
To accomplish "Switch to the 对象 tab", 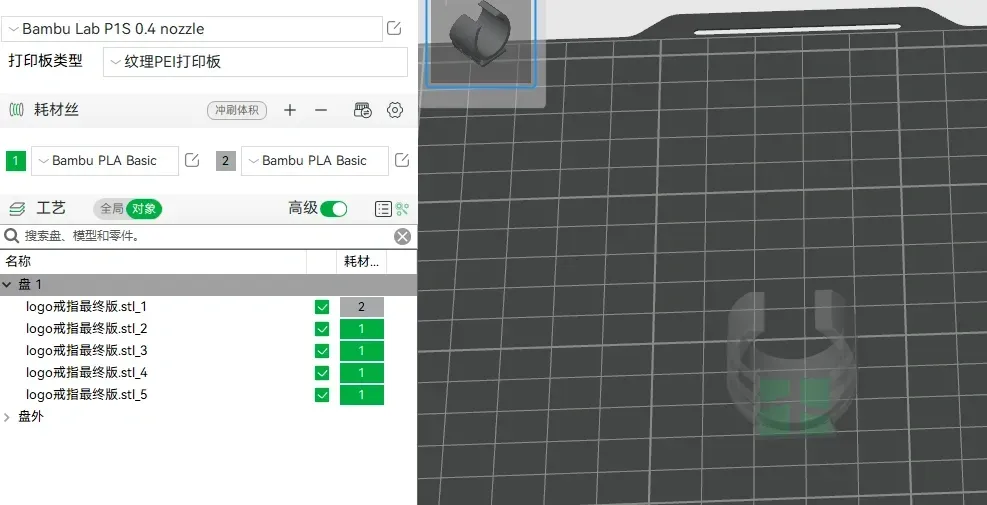I will [x=144, y=209].
